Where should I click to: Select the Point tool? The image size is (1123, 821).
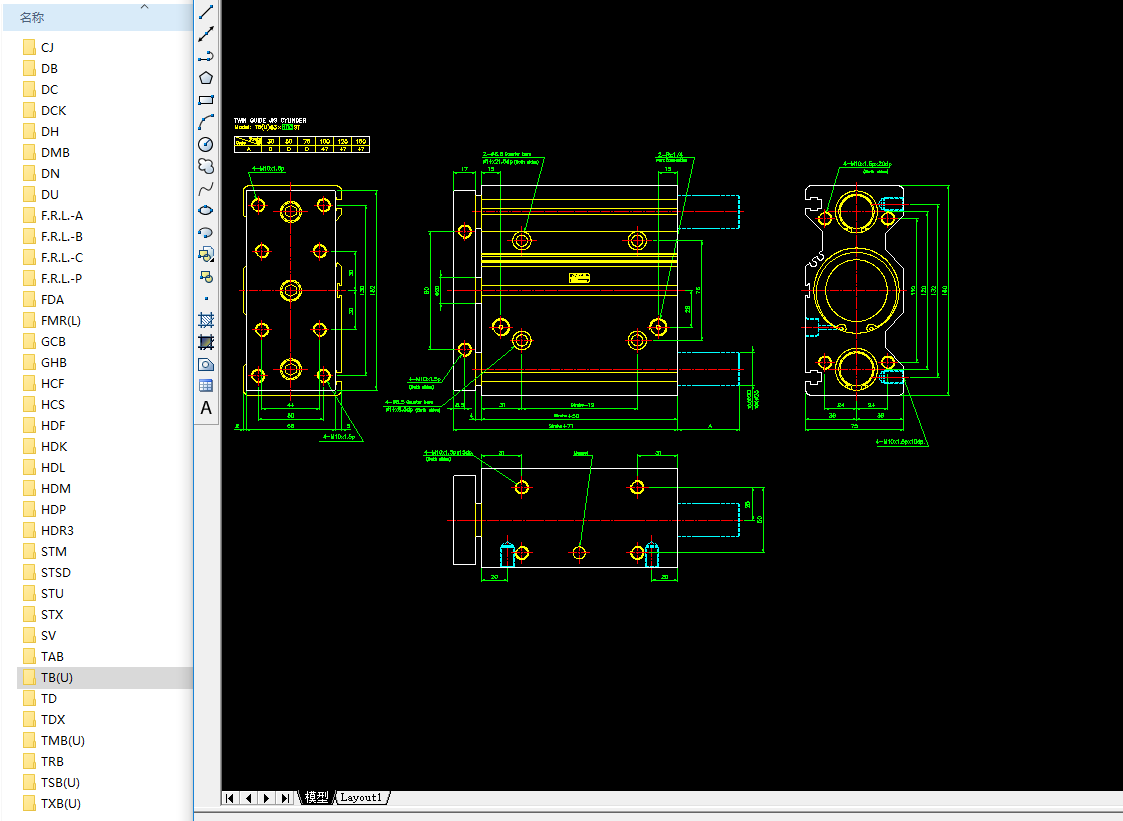(x=206, y=299)
